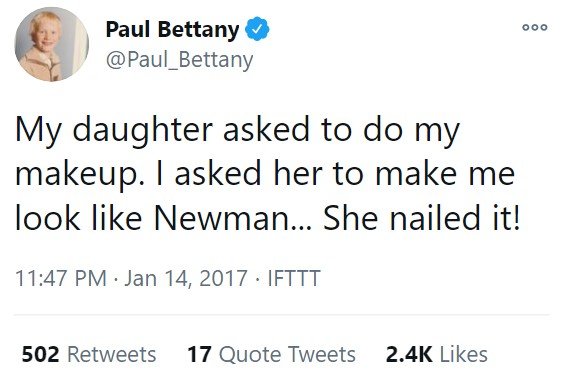Click the Paul Bettany display name

tap(172, 29)
